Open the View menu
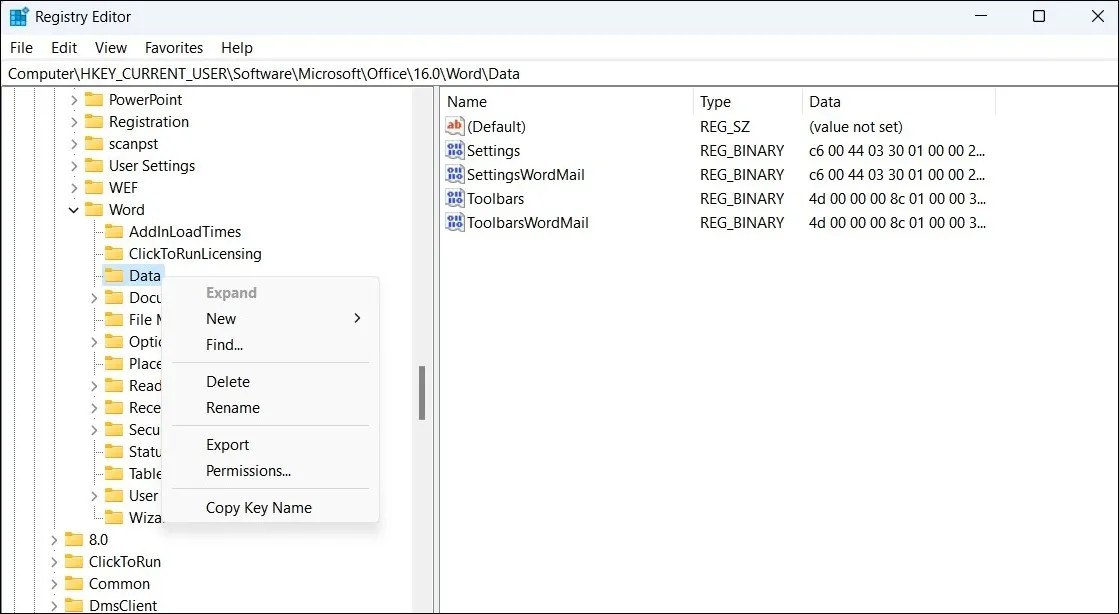The height and width of the screenshot is (614, 1119). point(111,48)
